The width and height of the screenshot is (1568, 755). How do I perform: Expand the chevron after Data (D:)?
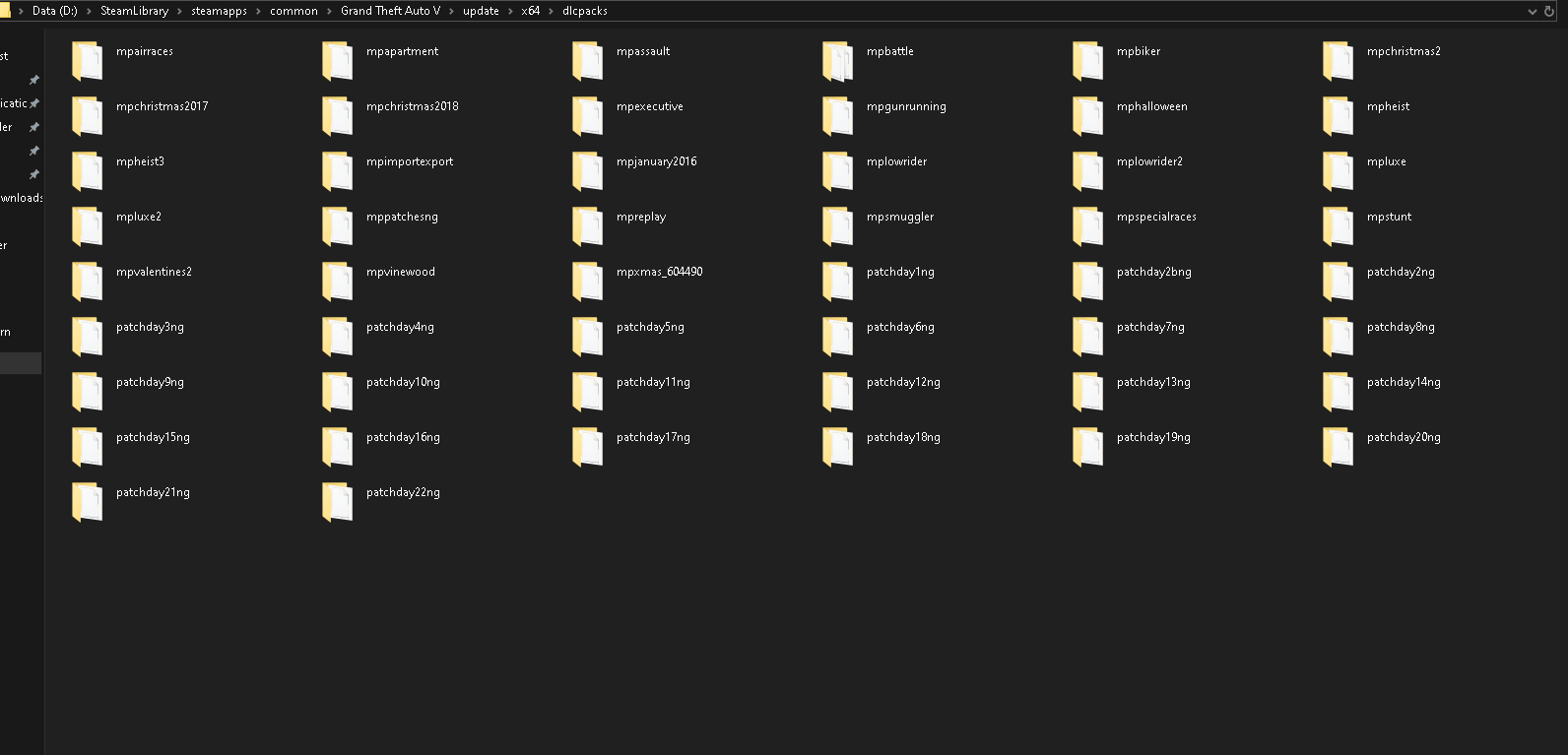coord(89,11)
